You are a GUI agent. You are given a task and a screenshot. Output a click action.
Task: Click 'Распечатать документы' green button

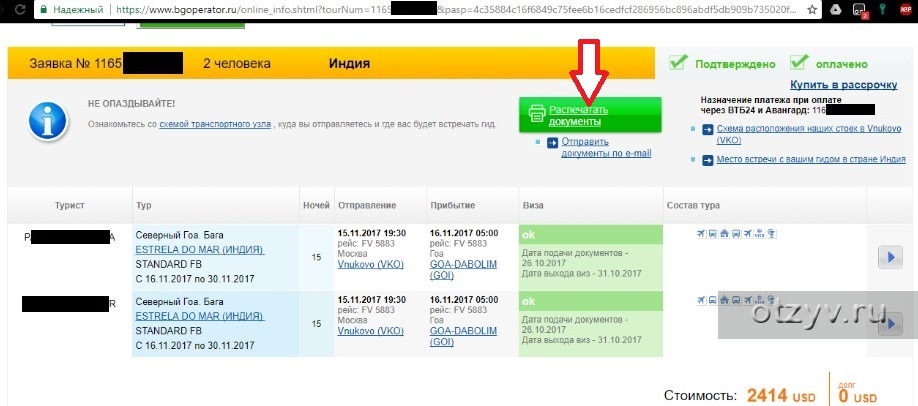point(589,114)
